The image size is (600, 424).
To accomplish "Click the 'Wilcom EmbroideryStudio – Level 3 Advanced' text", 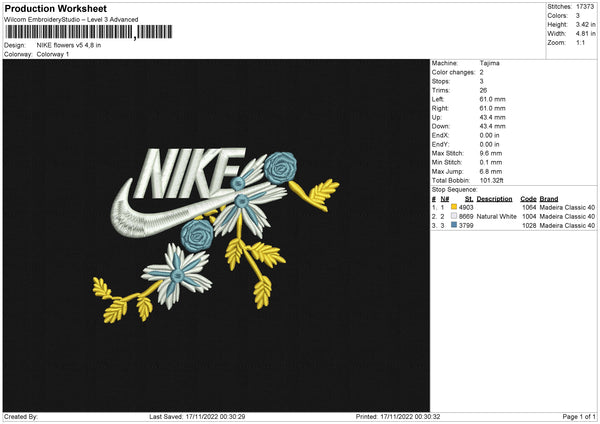I will pyautogui.click(x=71, y=20).
